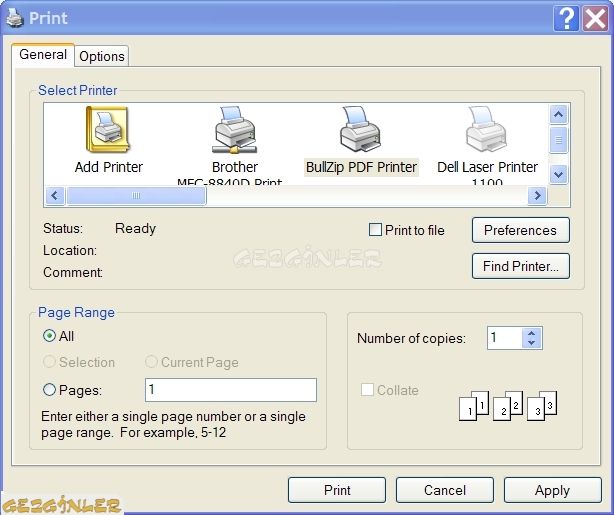The width and height of the screenshot is (614, 515).
Task: Choose the Brother MFC-8840D printer icon
Action: point(235,130)
